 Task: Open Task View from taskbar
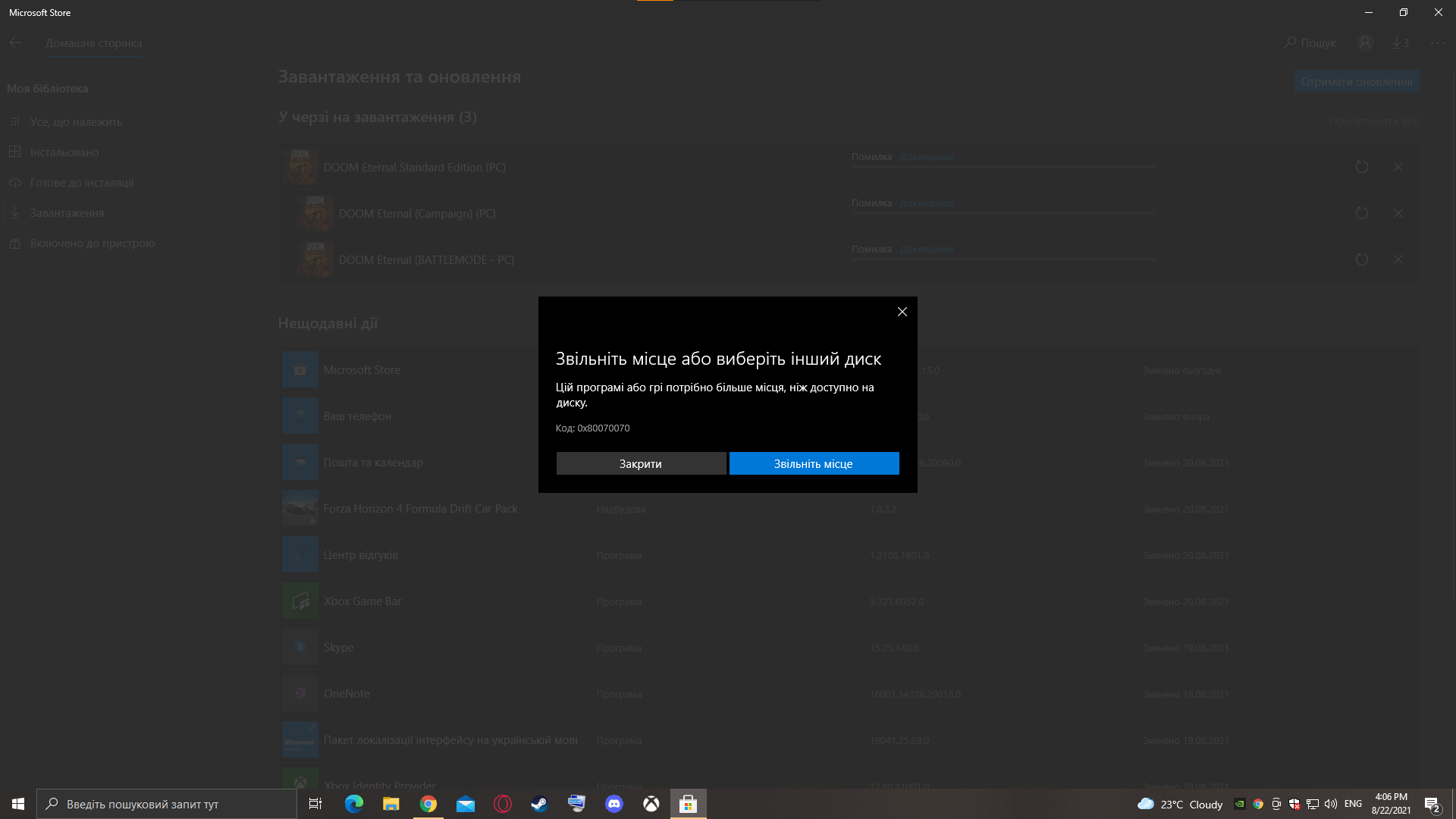tap(315, 804)
